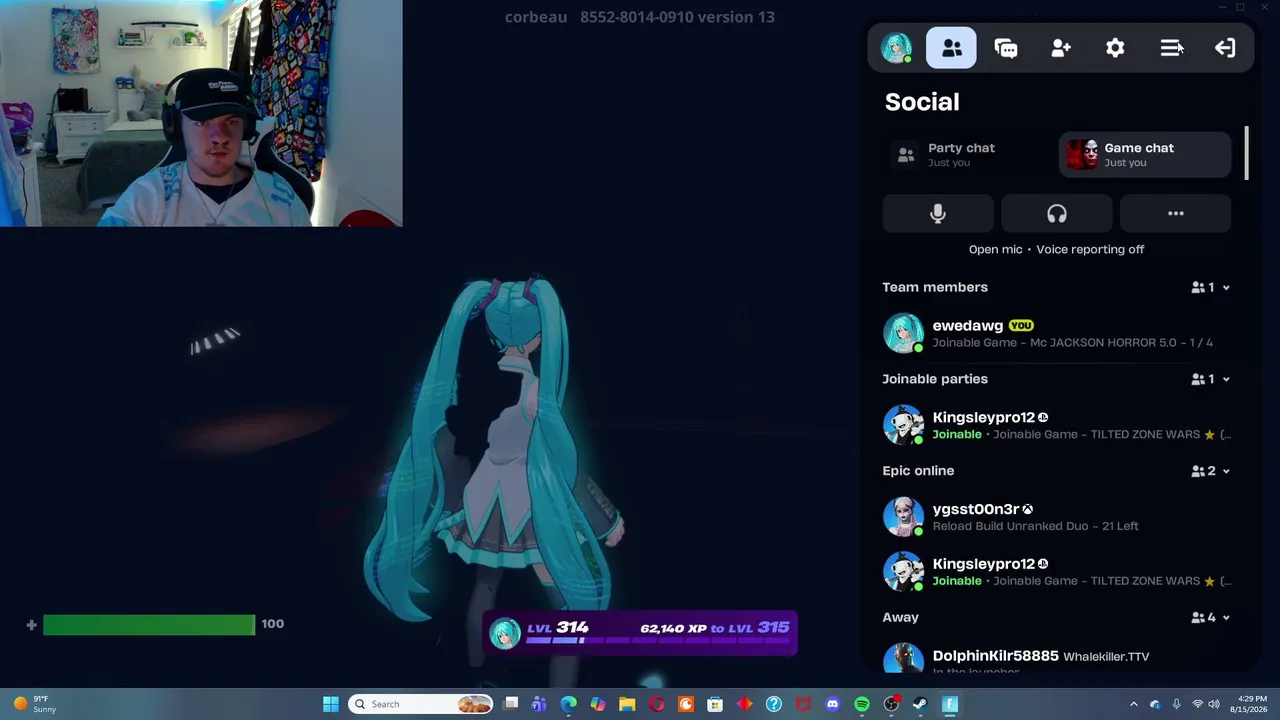Switch to Fortnite taskbar icon
Viewport: 1280px width, 720px height.
click(x=950, y=704)
